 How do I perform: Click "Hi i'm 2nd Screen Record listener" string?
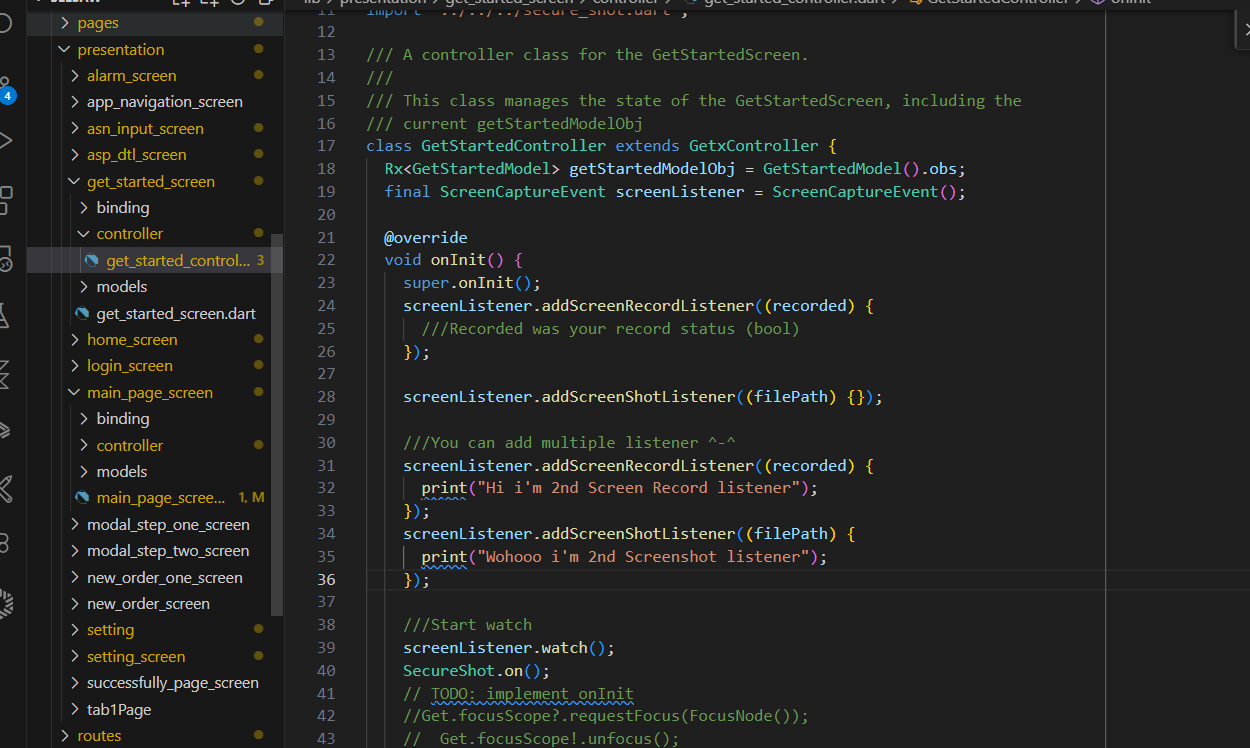click(x=638, y=487)
